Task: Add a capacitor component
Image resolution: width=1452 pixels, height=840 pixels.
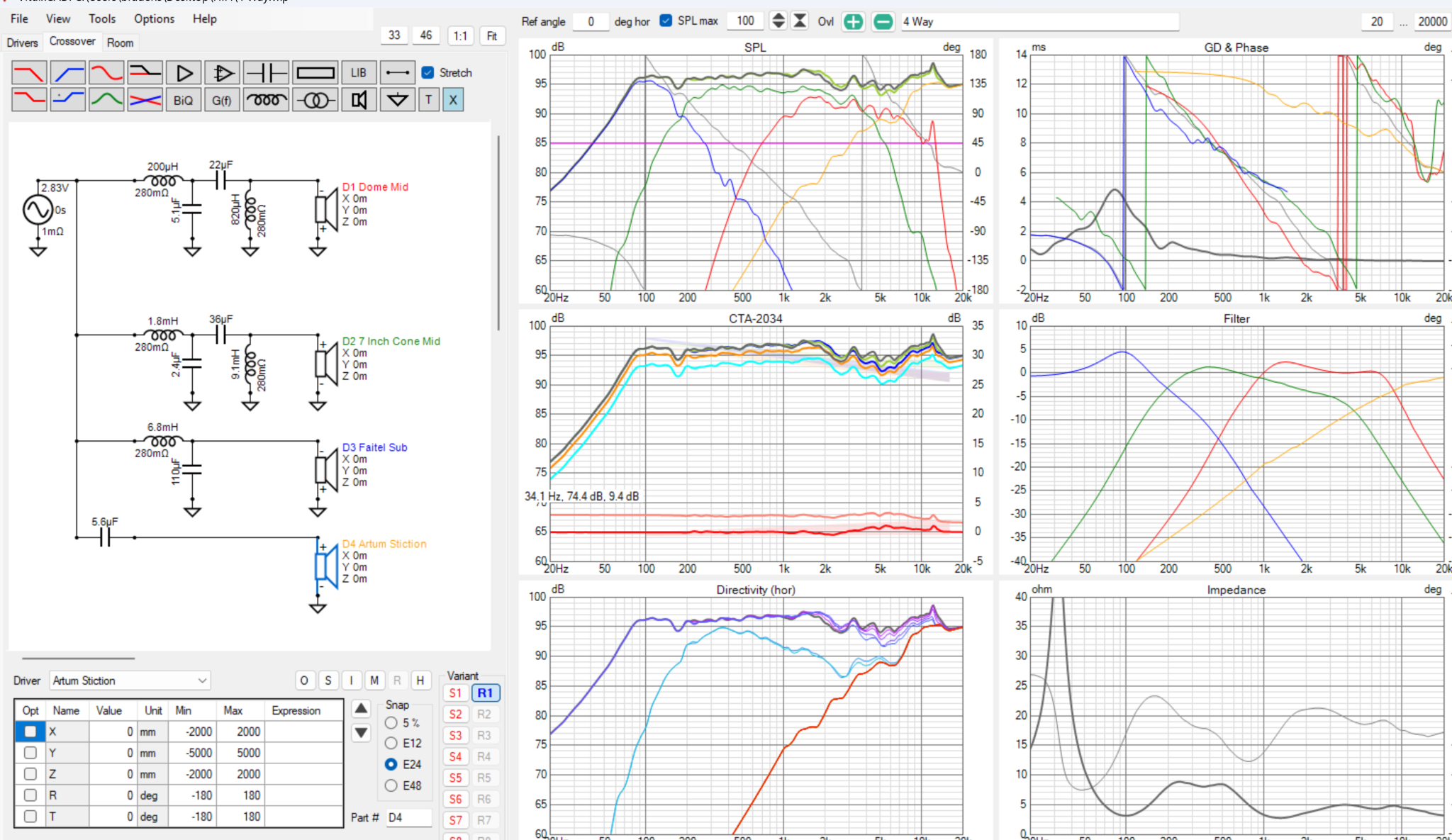Action: [x=266, y=73]
